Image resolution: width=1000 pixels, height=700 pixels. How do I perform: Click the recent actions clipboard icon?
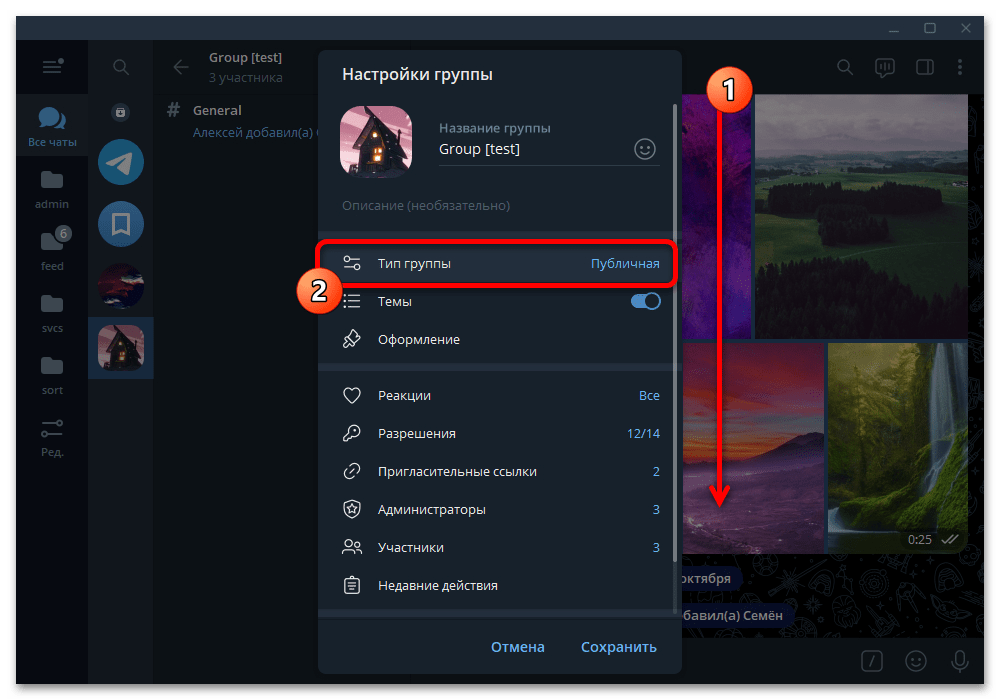[x=351, y=585]
